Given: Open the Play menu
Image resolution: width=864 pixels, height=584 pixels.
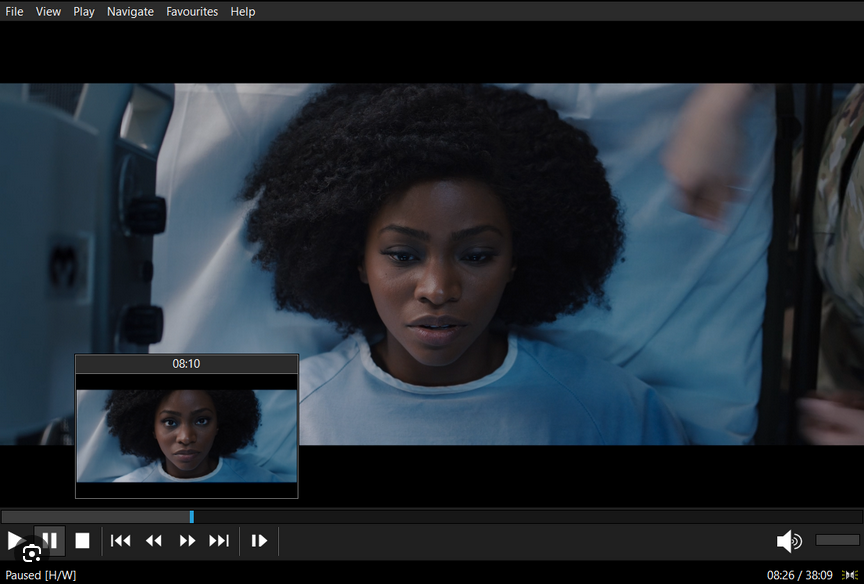Looking at the screenshot, I should [x=83, y=11].
